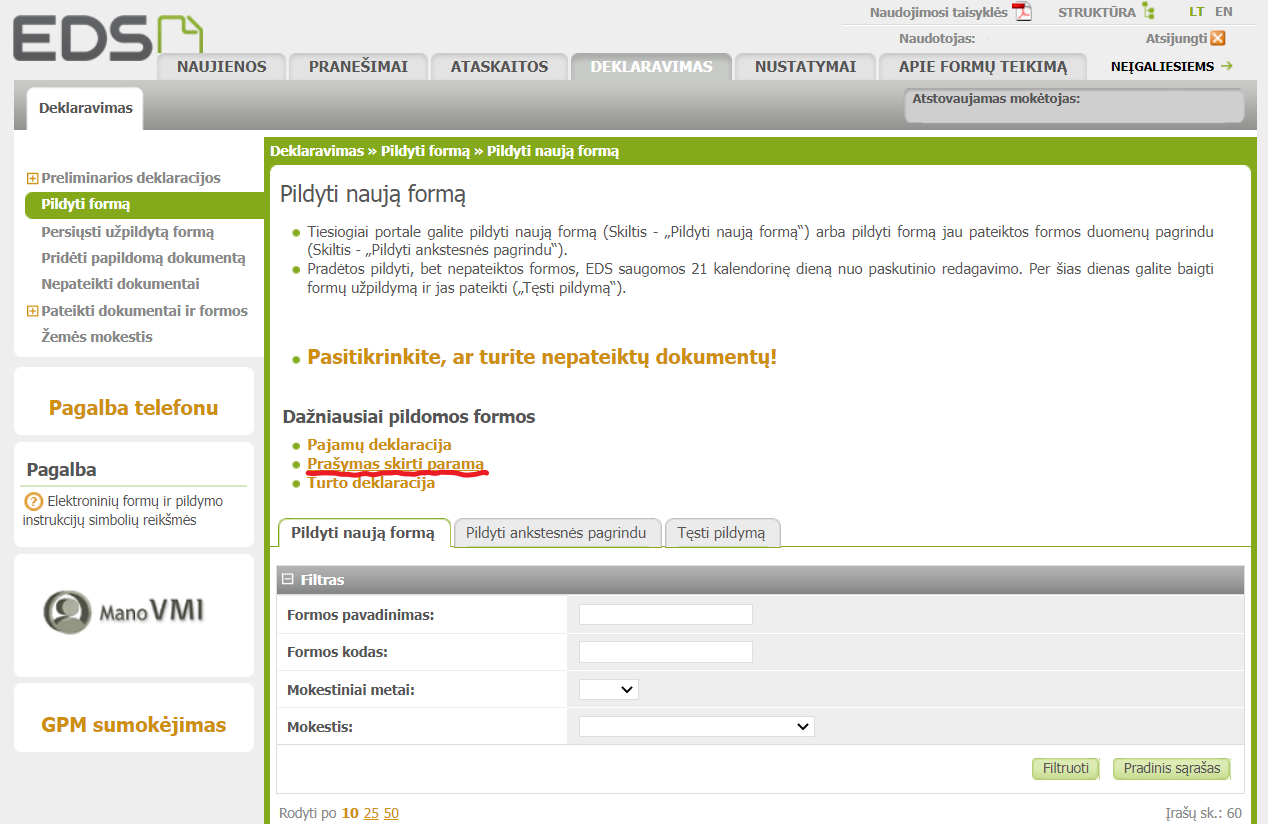This screenshot has width=1268, height=824.
Task: Show 50 records per page
Action: pyautogui.click(x=391, y=813)
